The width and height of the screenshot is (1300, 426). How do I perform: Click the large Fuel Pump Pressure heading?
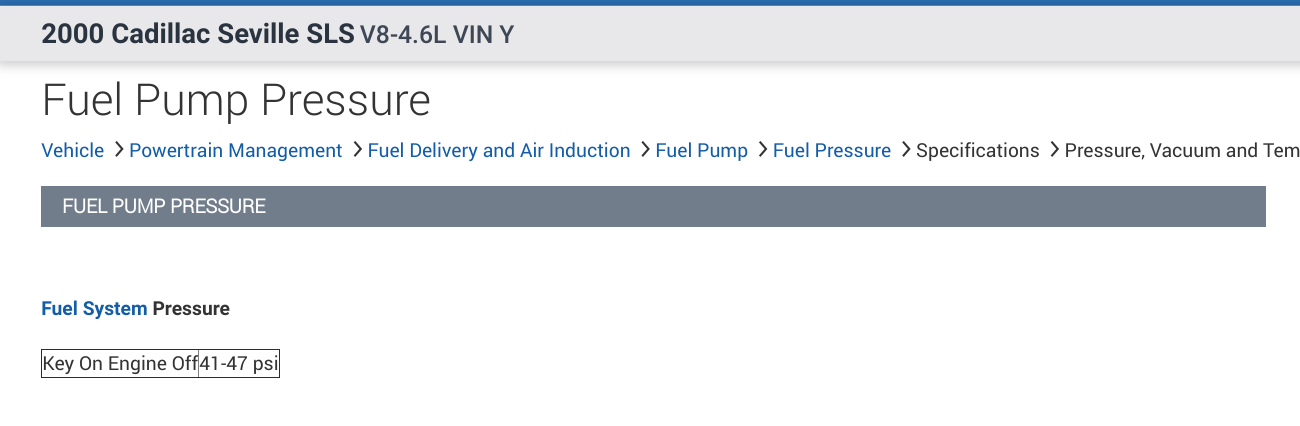pos(236,101)
